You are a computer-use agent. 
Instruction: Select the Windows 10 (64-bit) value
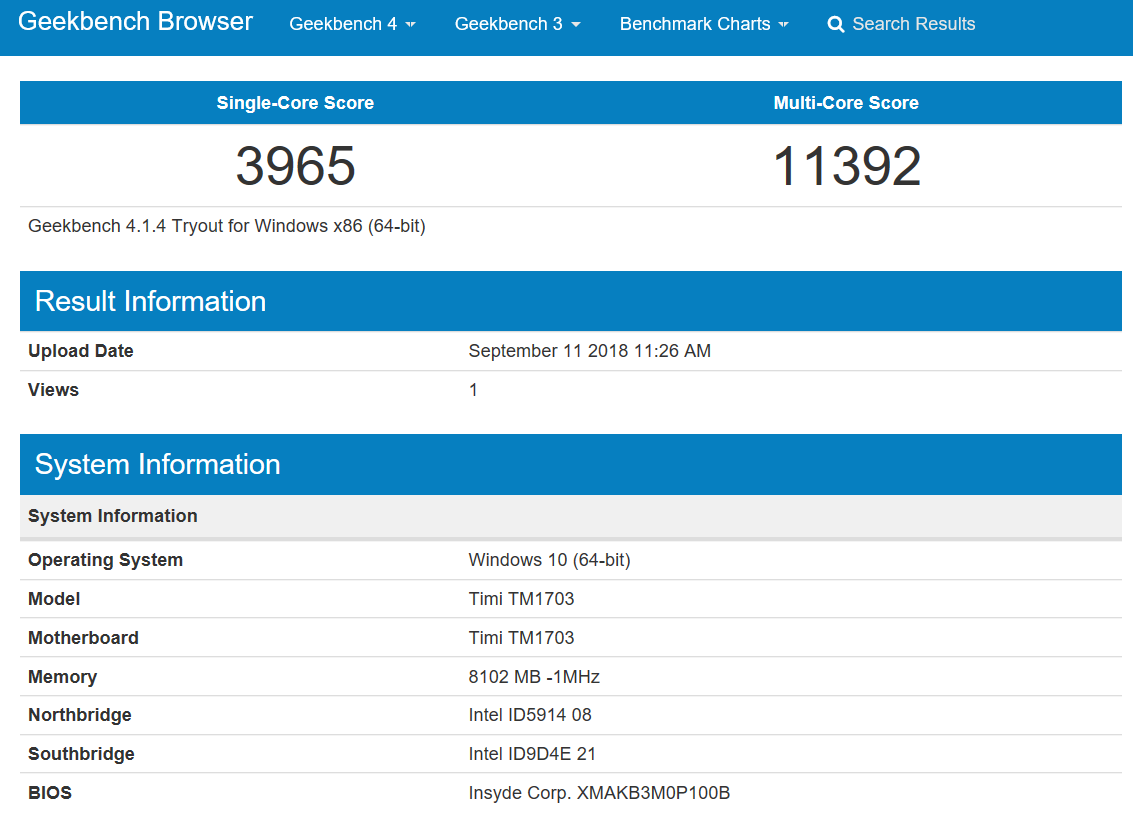tap(549, 560)
